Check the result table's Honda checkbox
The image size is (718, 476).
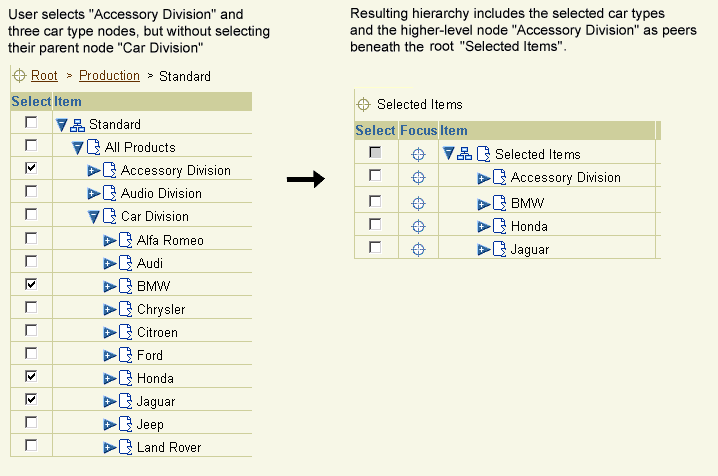point(375,224)
